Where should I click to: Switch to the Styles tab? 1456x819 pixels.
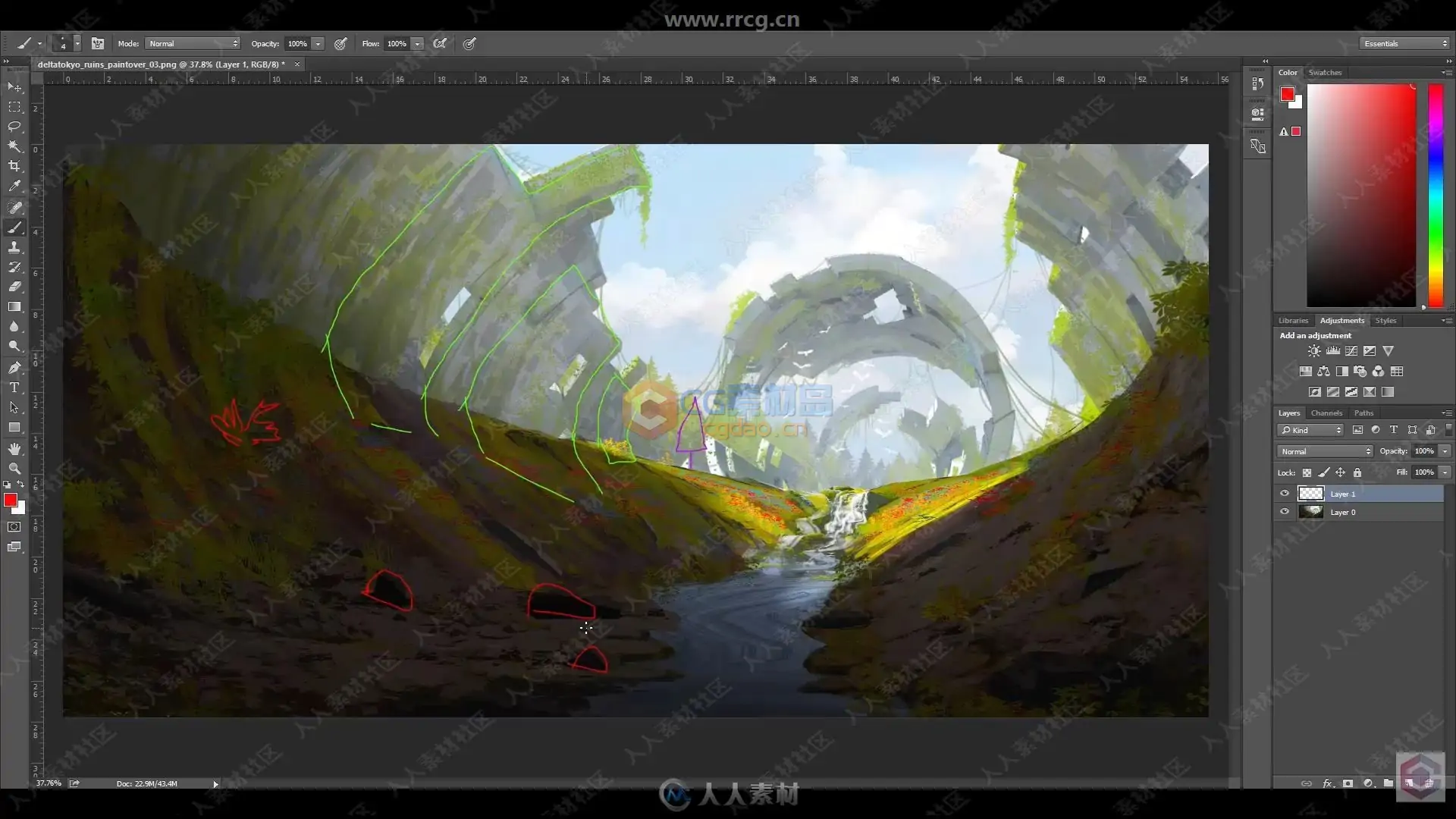pos(1385,321)
